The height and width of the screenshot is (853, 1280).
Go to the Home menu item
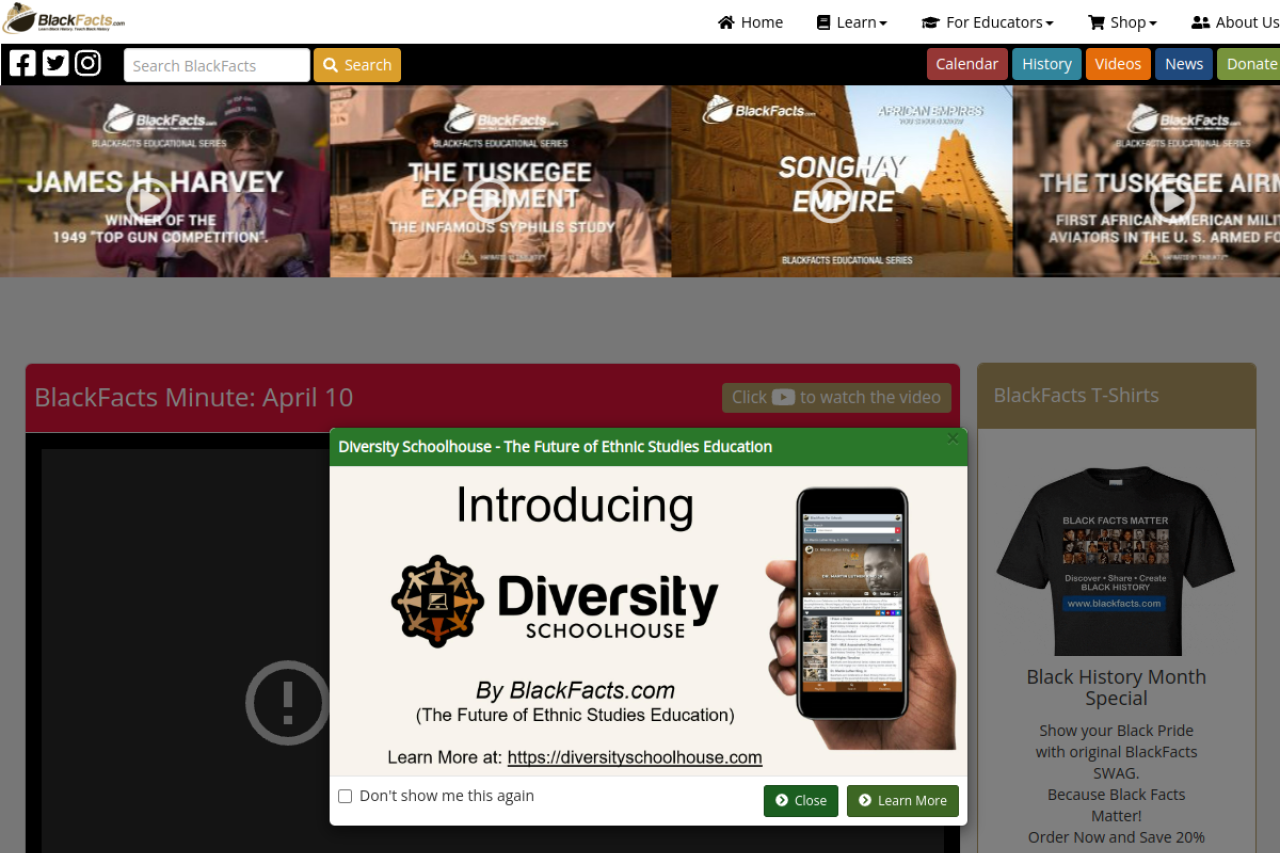point(750,22)
